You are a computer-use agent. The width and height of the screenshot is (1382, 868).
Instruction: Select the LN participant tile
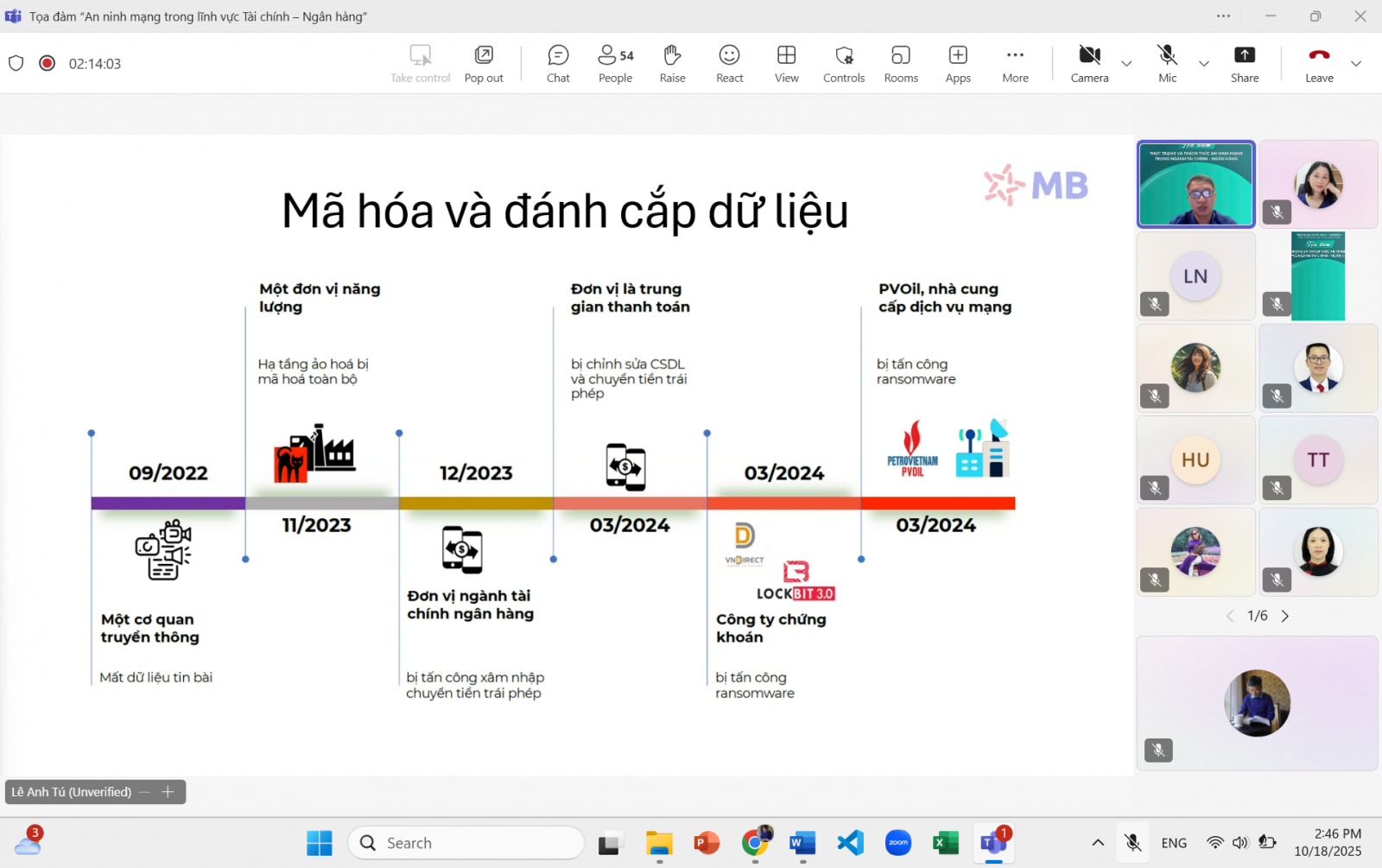[1195, 276]
